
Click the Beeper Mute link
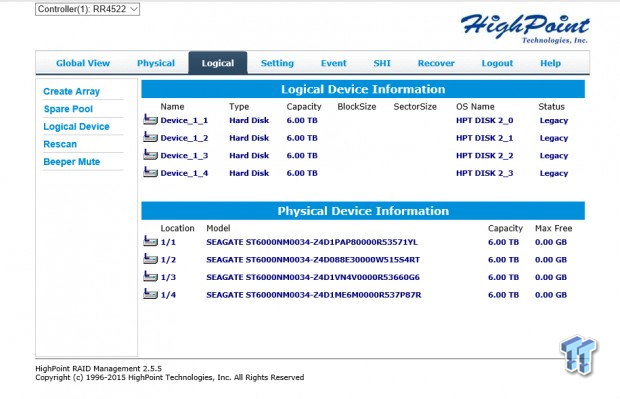[72, 162]
